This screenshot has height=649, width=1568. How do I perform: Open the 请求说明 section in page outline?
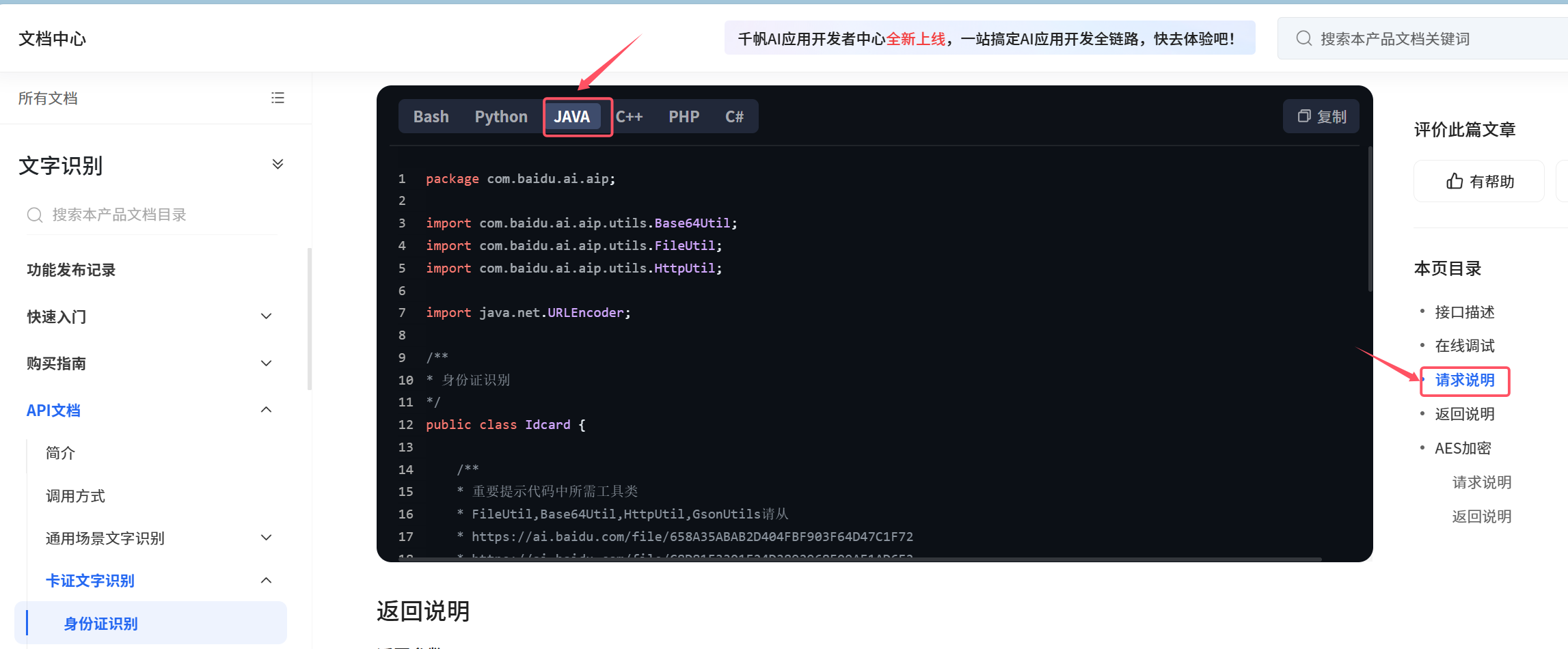(x=1464, y=381)
